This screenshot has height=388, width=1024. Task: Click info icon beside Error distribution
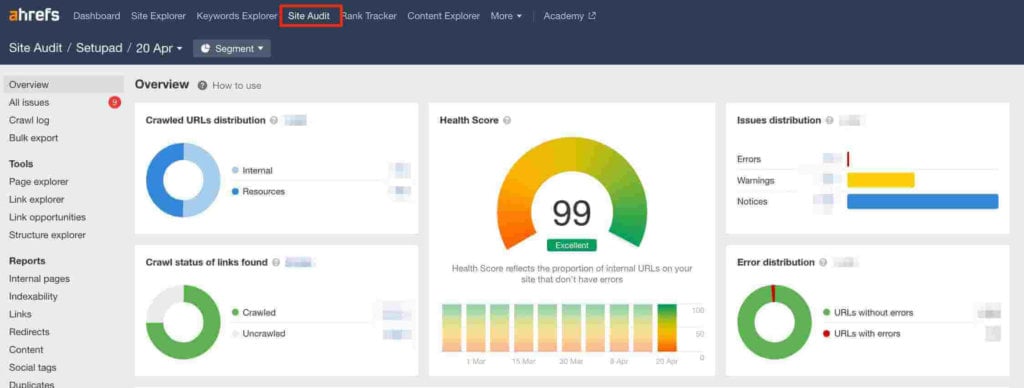823,263
